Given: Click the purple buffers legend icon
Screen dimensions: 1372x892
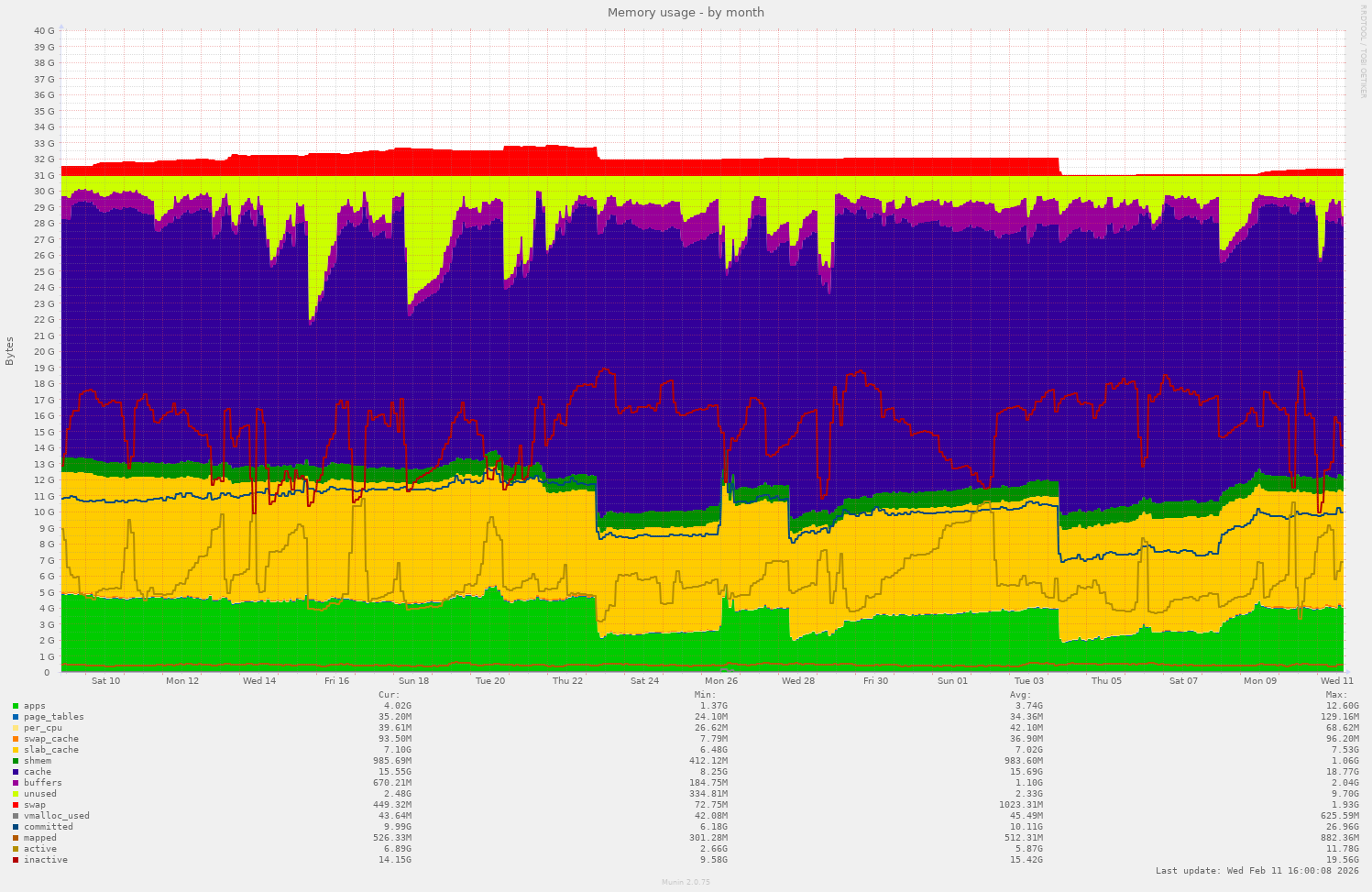Looking at the screenshot, I should tap(16, 782).
